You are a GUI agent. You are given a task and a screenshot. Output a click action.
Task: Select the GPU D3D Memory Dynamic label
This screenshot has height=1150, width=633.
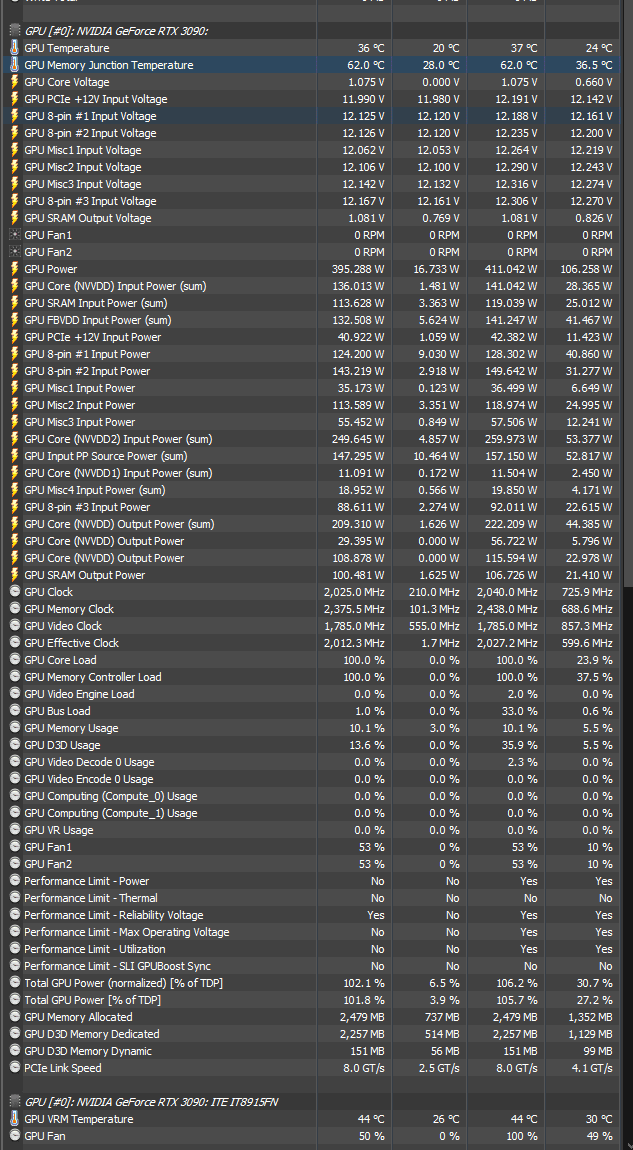tap(88, 1051)
